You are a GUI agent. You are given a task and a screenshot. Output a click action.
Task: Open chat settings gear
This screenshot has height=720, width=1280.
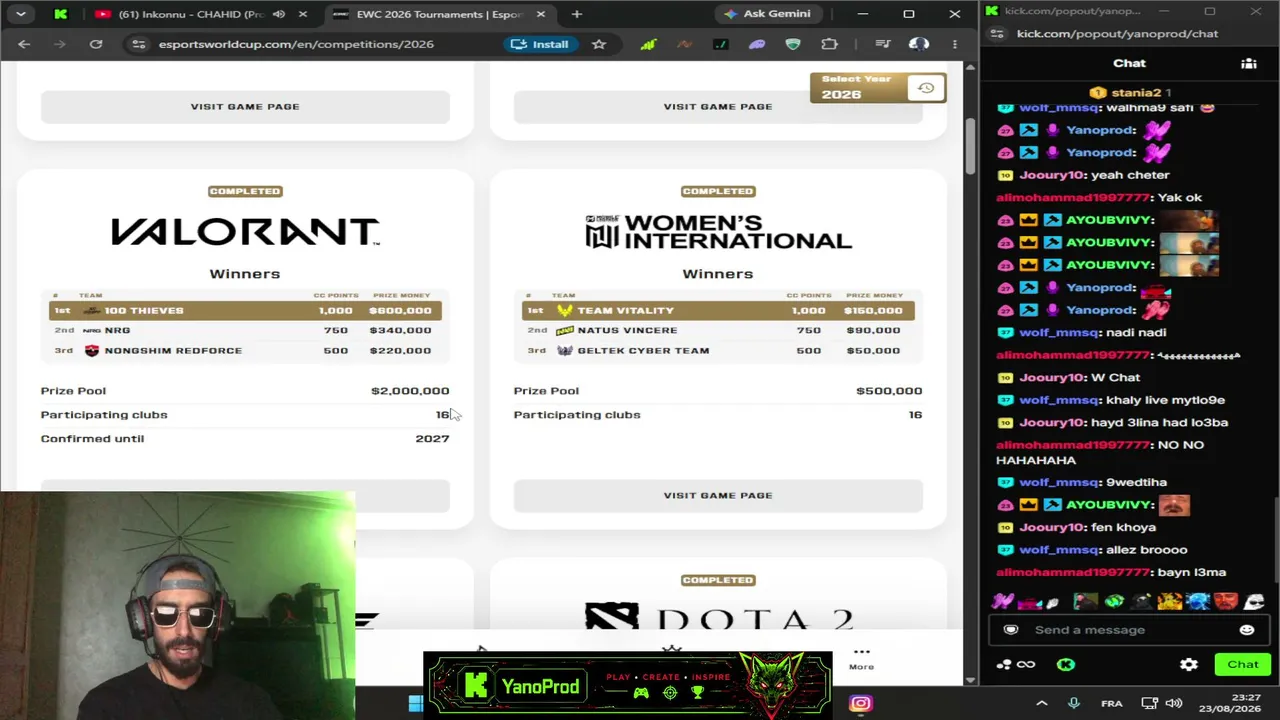coord(1188,664)
